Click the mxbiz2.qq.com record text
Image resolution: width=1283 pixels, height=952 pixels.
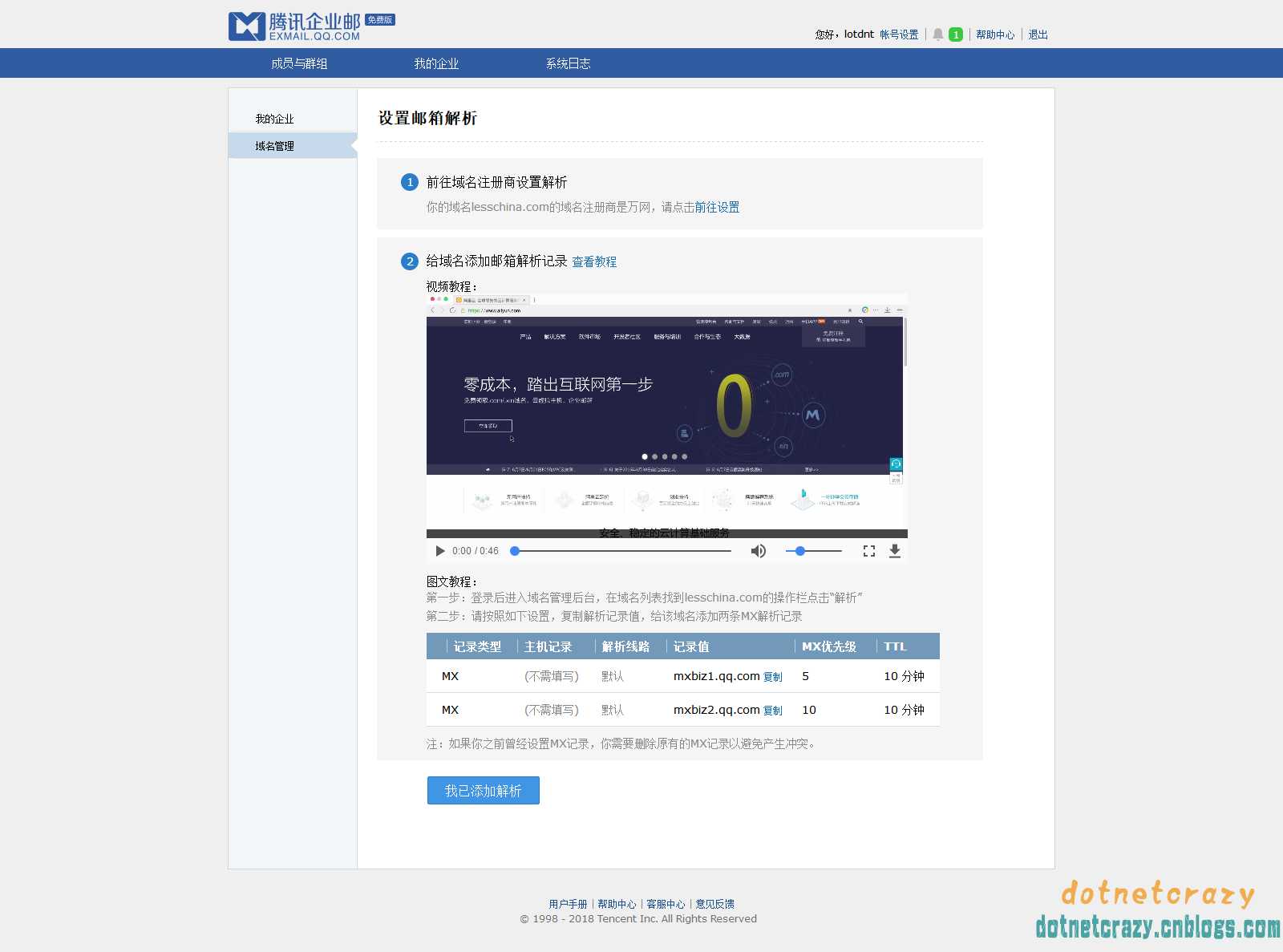(x=717, y=710)
